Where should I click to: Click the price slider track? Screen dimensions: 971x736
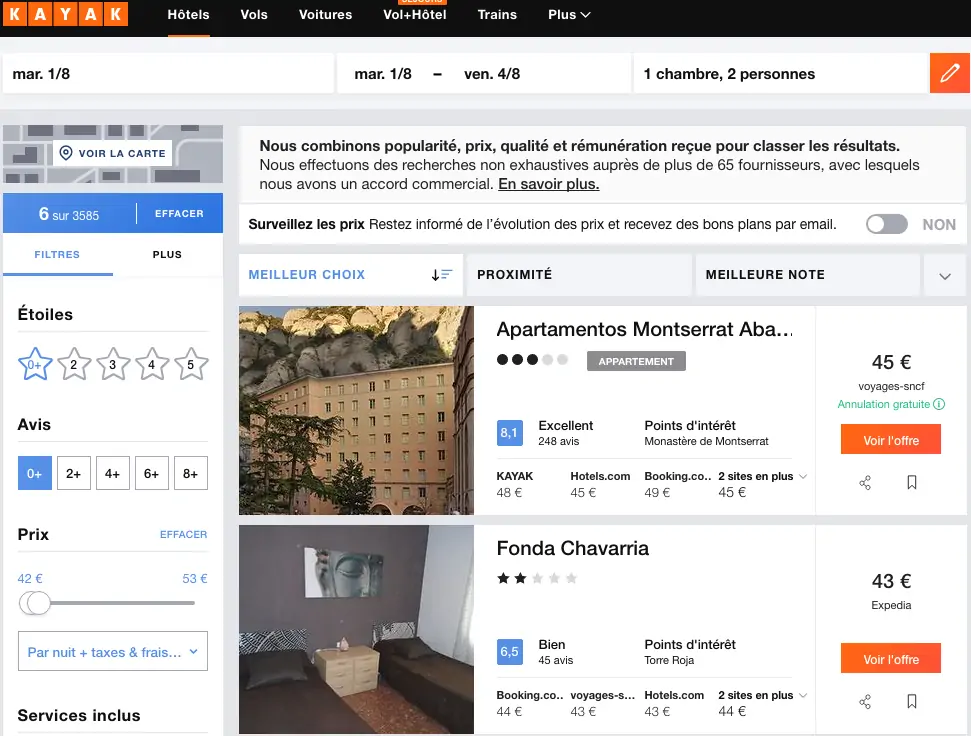pos(121,603)
